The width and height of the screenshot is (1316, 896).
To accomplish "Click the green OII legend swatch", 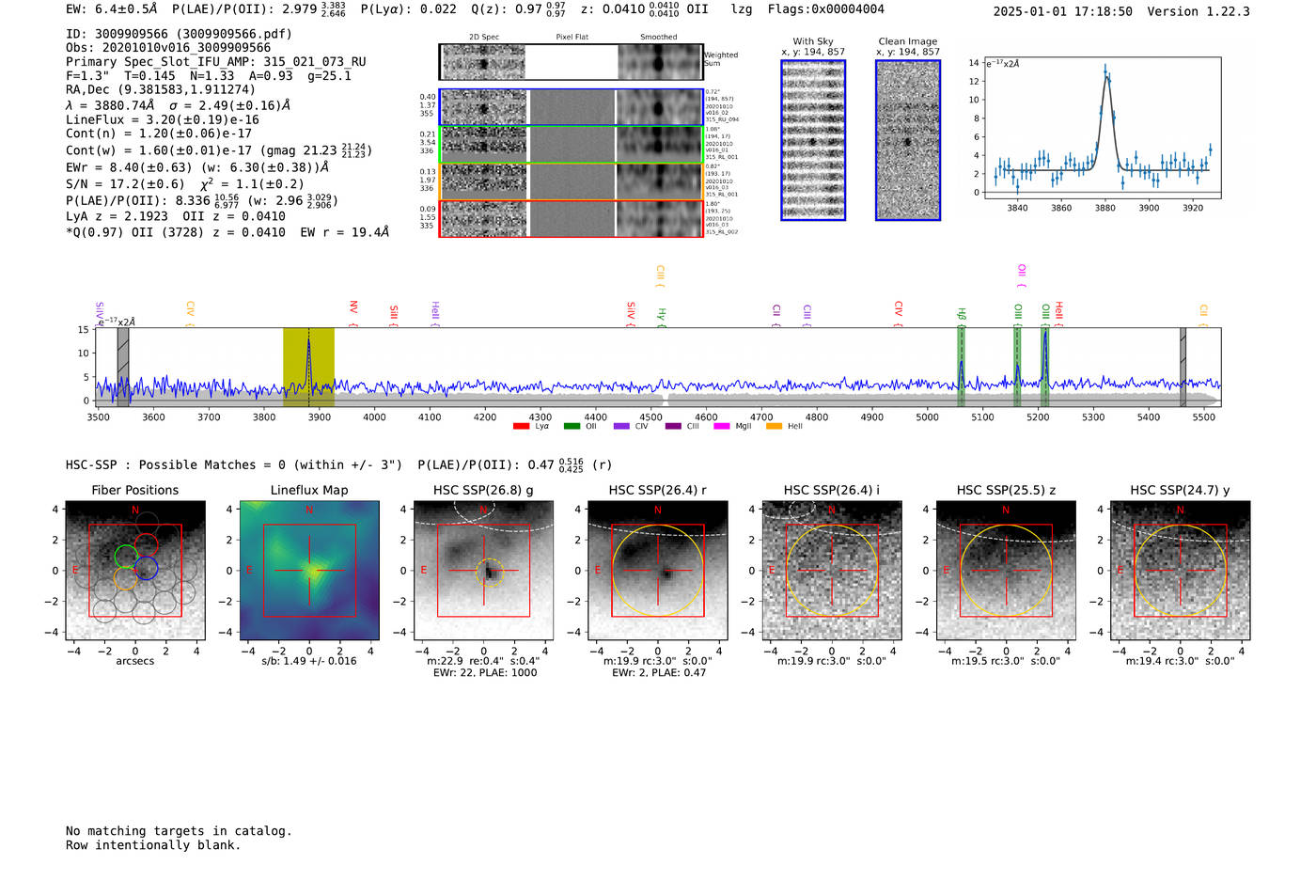I will pyautogui.click(x=572, y=427).
